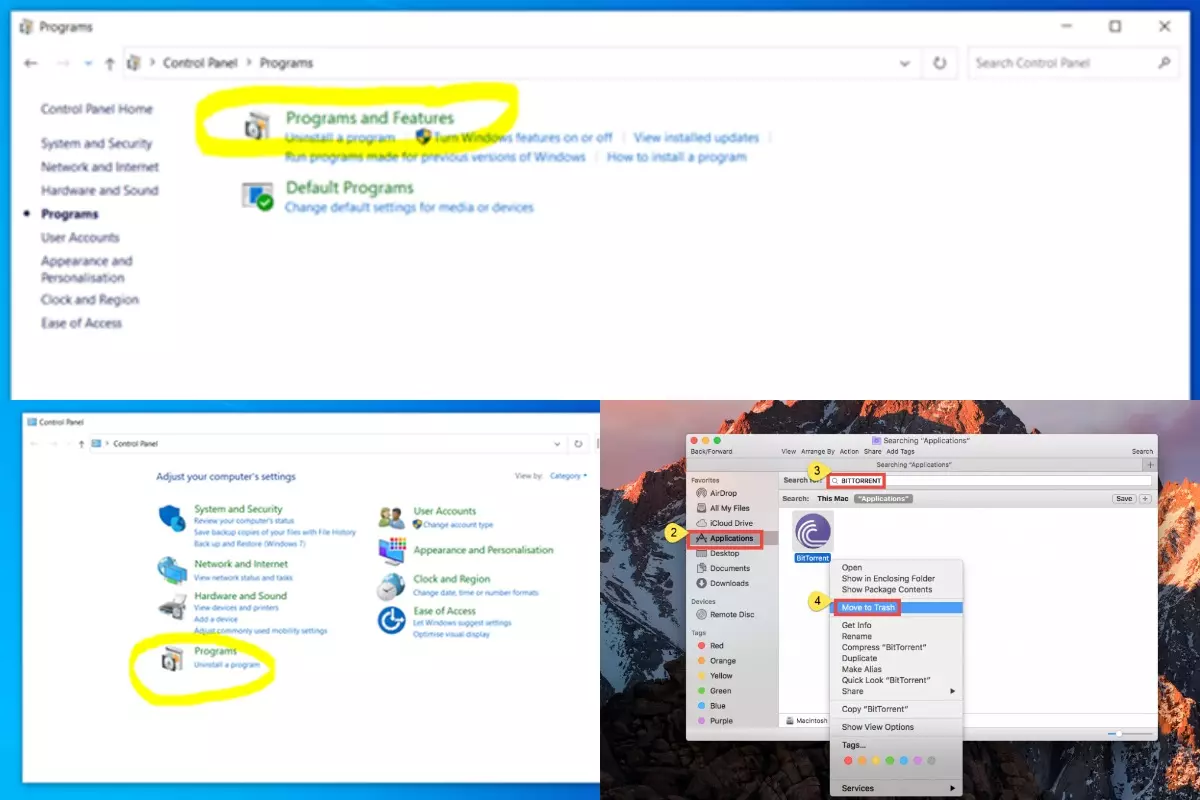Click Programs category icon in Control Panel window
Image resolution: width=1200 pixels, height=800 pixels.
(173, 660)
